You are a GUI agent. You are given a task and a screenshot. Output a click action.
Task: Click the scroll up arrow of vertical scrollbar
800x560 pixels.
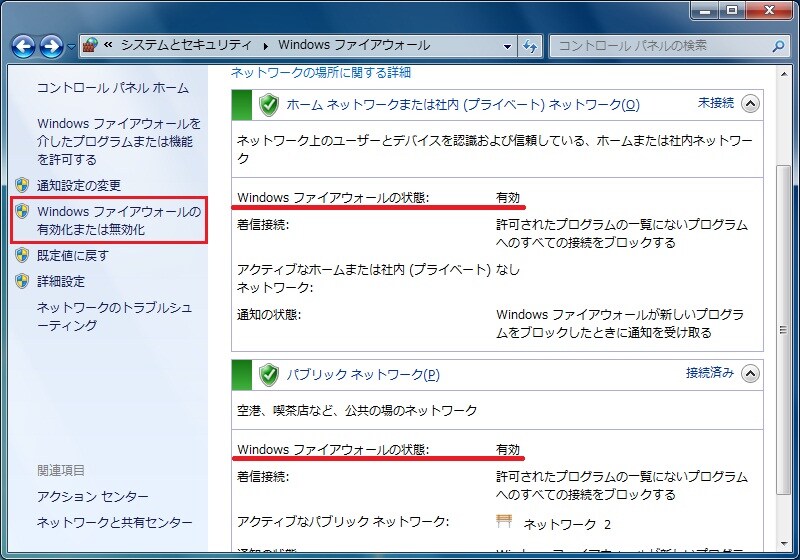coord(784,74)
